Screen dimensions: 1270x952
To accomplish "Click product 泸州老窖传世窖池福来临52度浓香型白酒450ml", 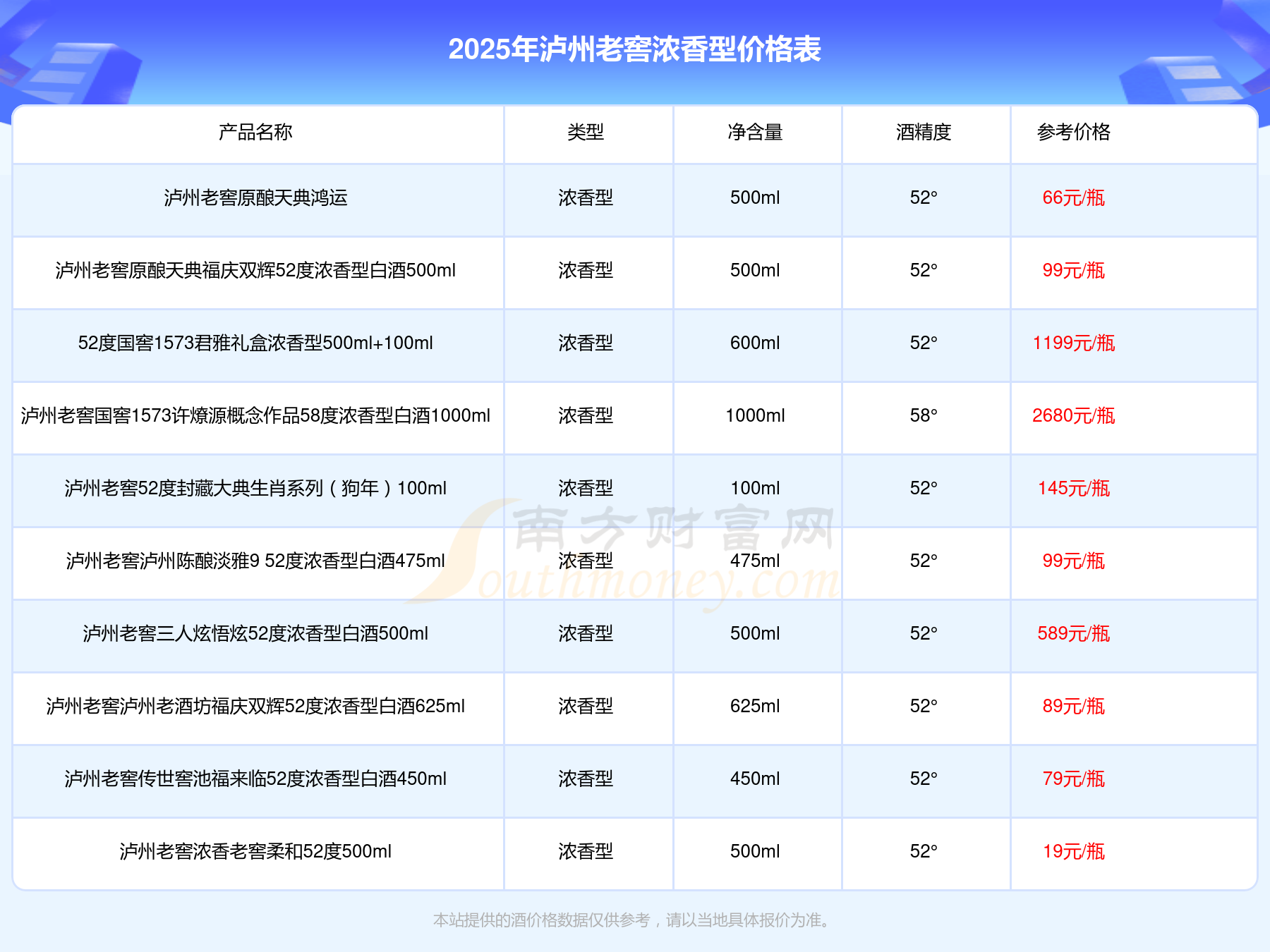I will 255,779.
